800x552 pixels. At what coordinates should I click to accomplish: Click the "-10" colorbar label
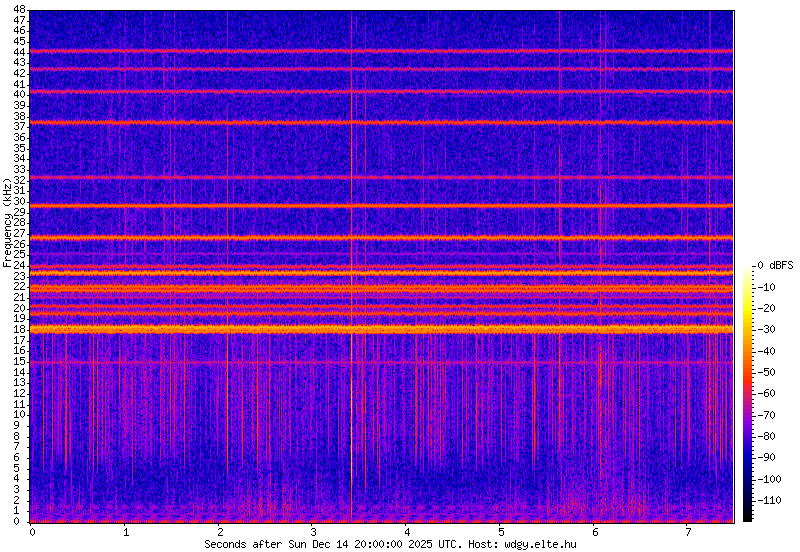(x=765, y=287)
